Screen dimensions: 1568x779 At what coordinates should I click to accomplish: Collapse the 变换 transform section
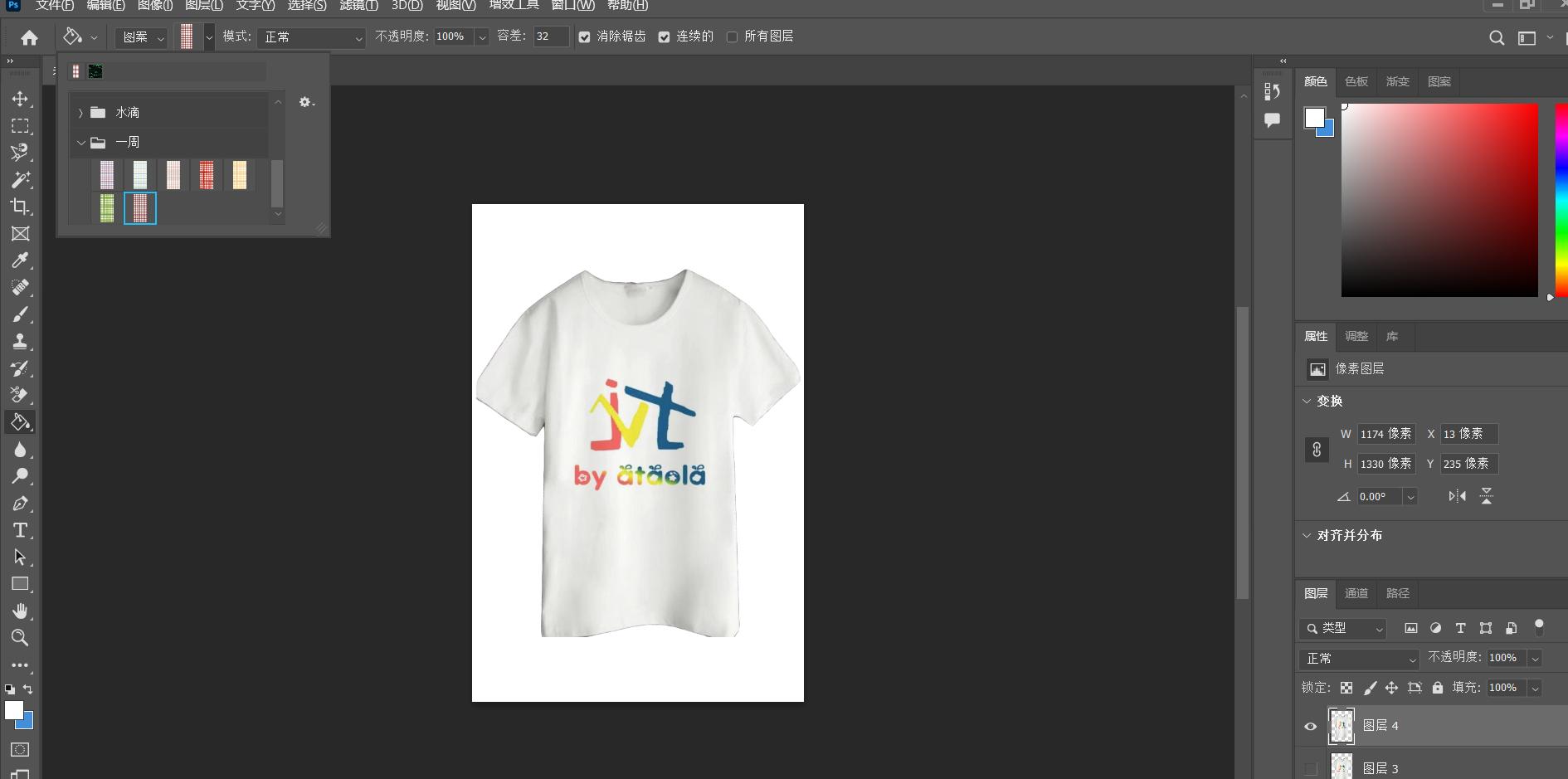tap(1307, 401)
